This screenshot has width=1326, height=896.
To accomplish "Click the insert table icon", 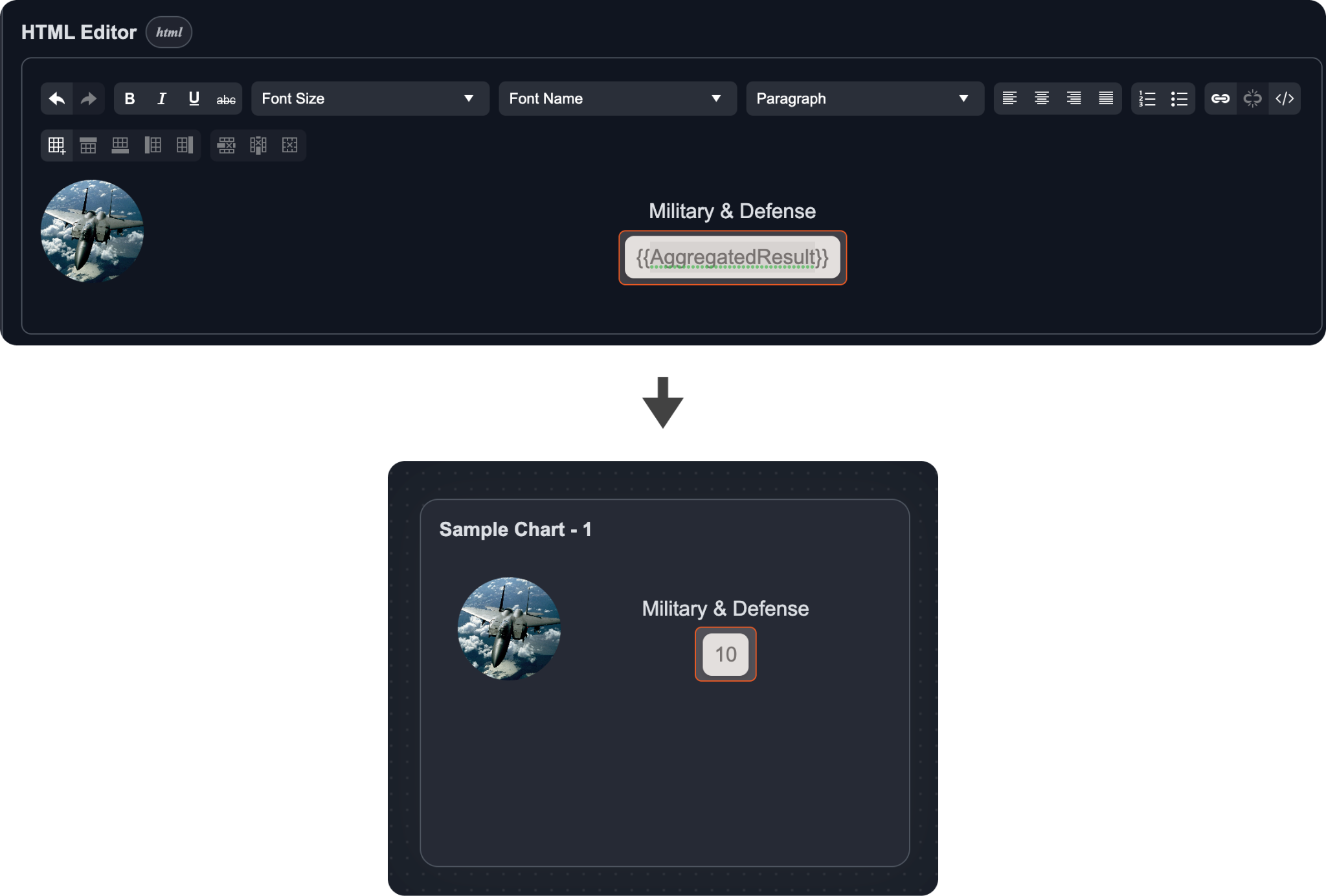I will [x=57, y=145].
